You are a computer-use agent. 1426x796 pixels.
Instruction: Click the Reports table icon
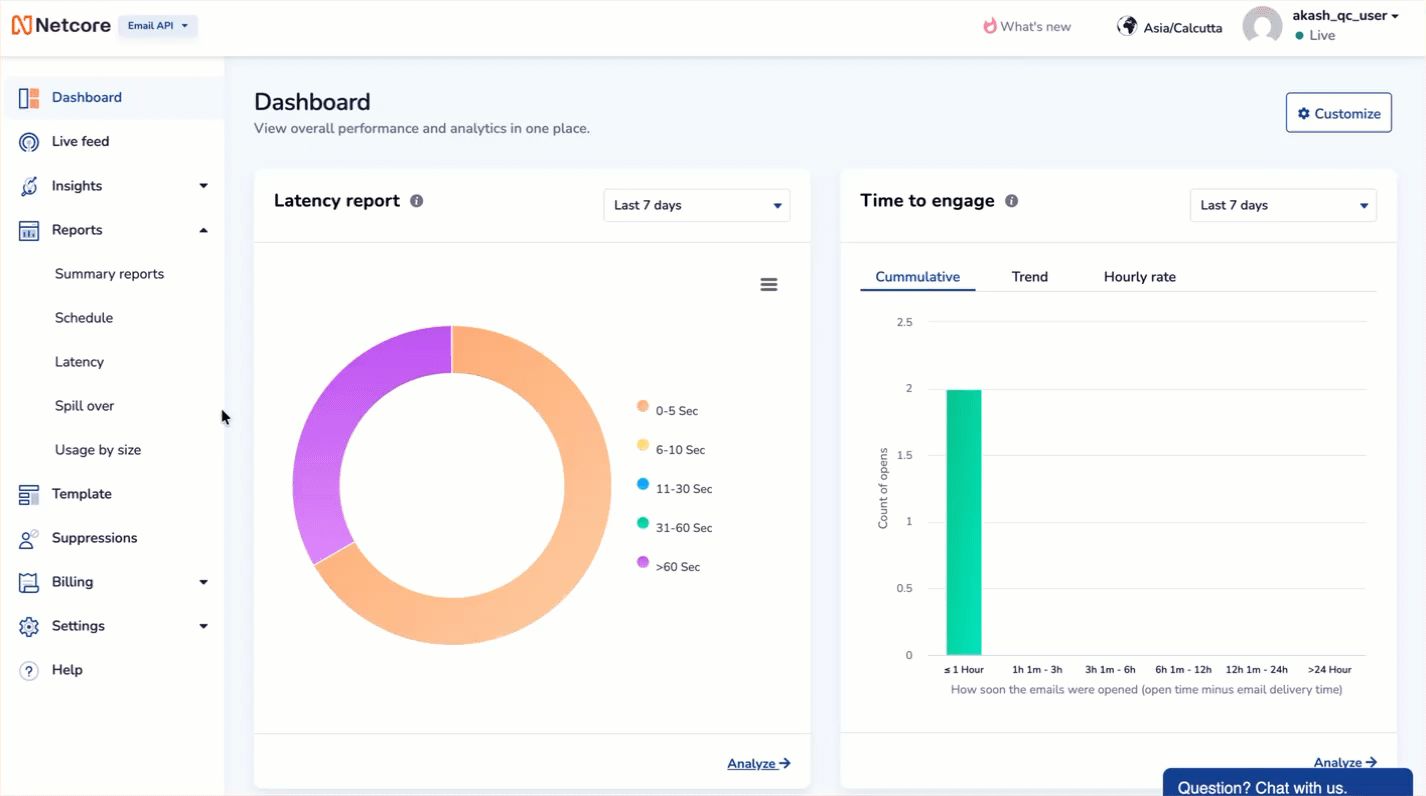(29, 230)
